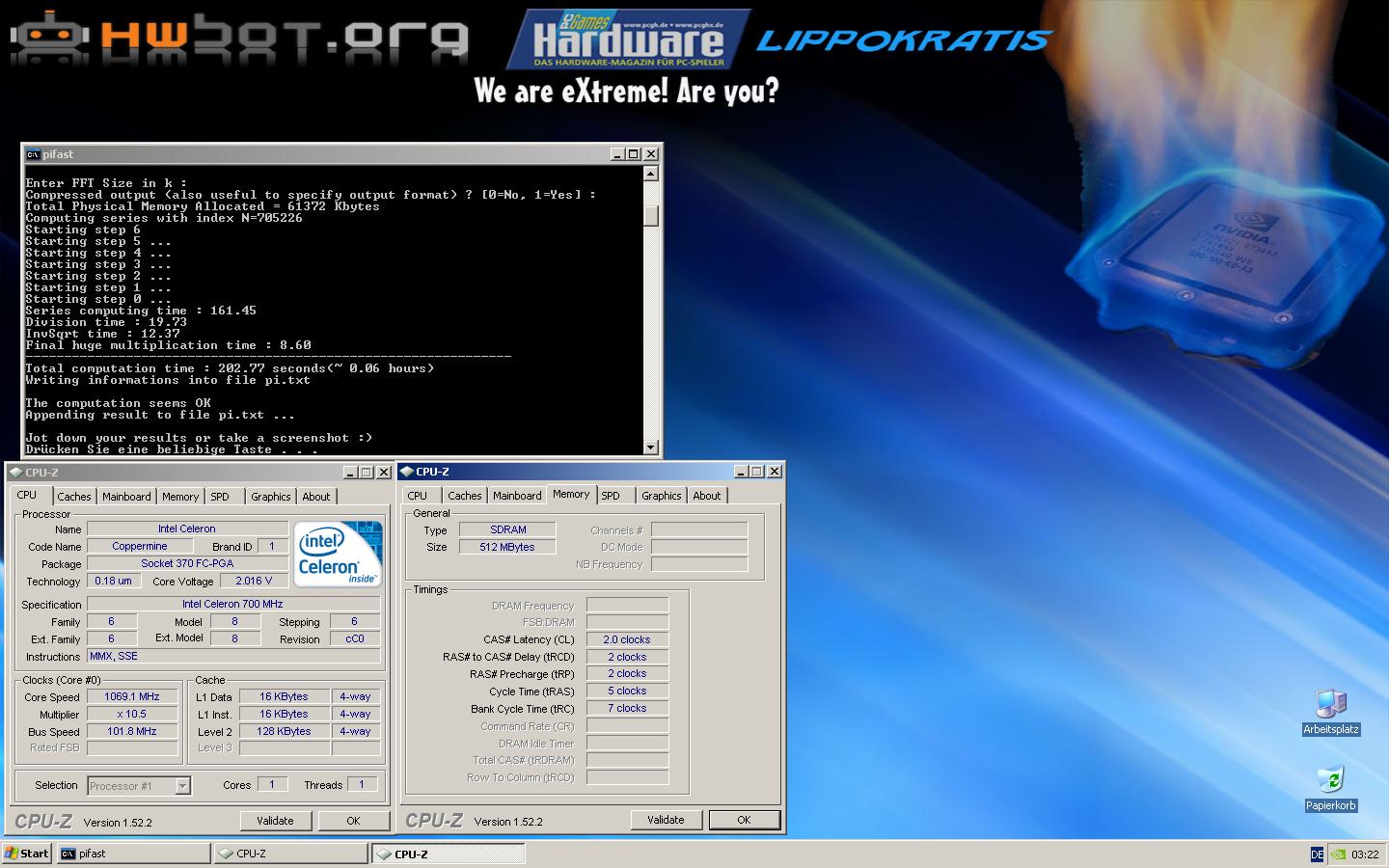The image size is (1389, 868).
Task: Switch to Caches tab in right CPU-Z window
Action: 465,496
